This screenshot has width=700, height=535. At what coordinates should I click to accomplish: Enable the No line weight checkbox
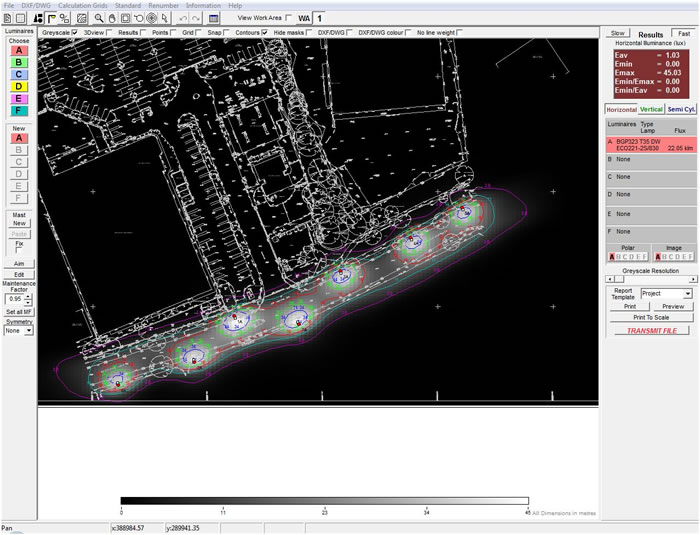tap(460, 33)
